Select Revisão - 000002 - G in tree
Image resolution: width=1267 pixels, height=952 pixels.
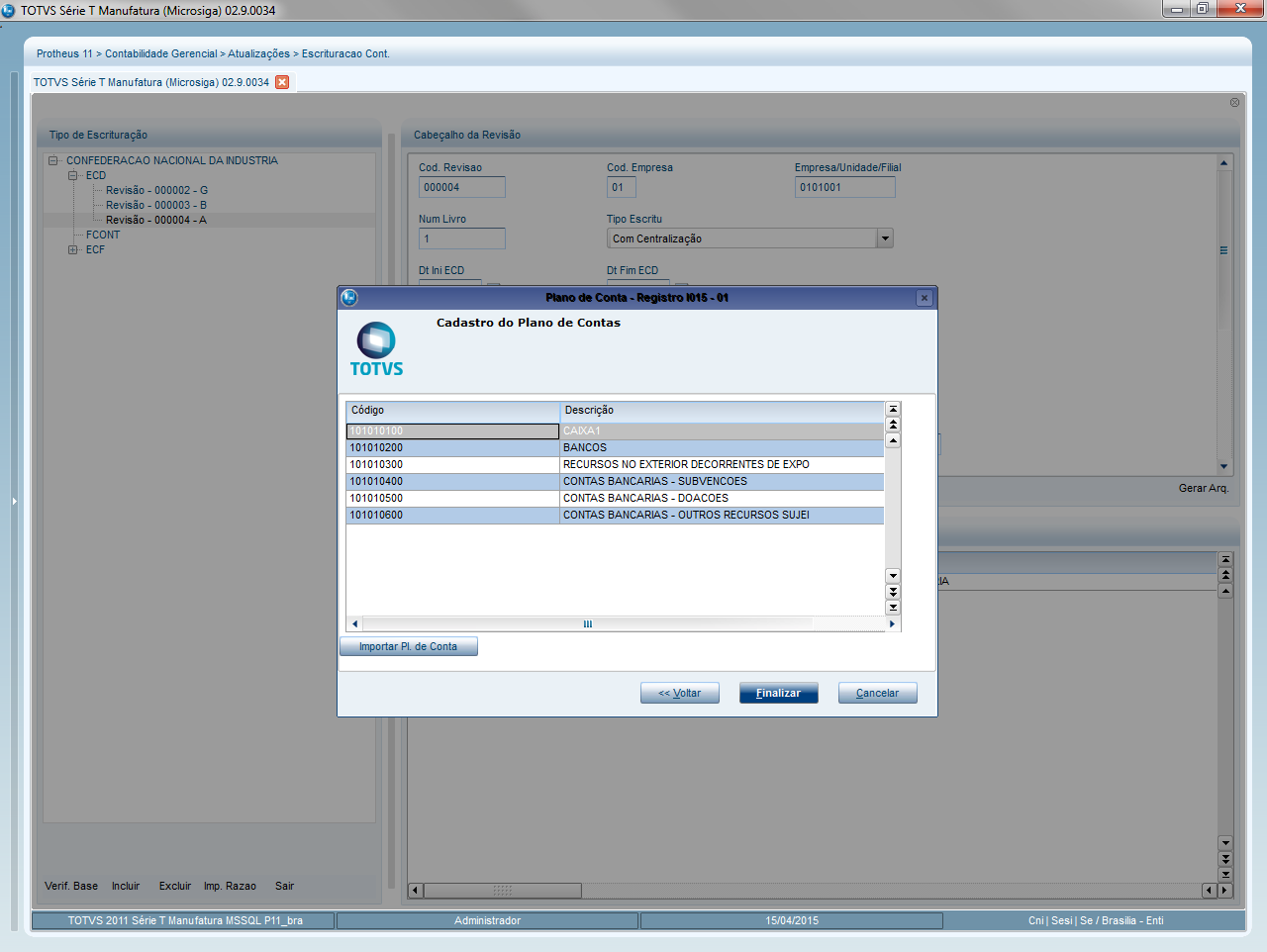click(x=156, y=190)
